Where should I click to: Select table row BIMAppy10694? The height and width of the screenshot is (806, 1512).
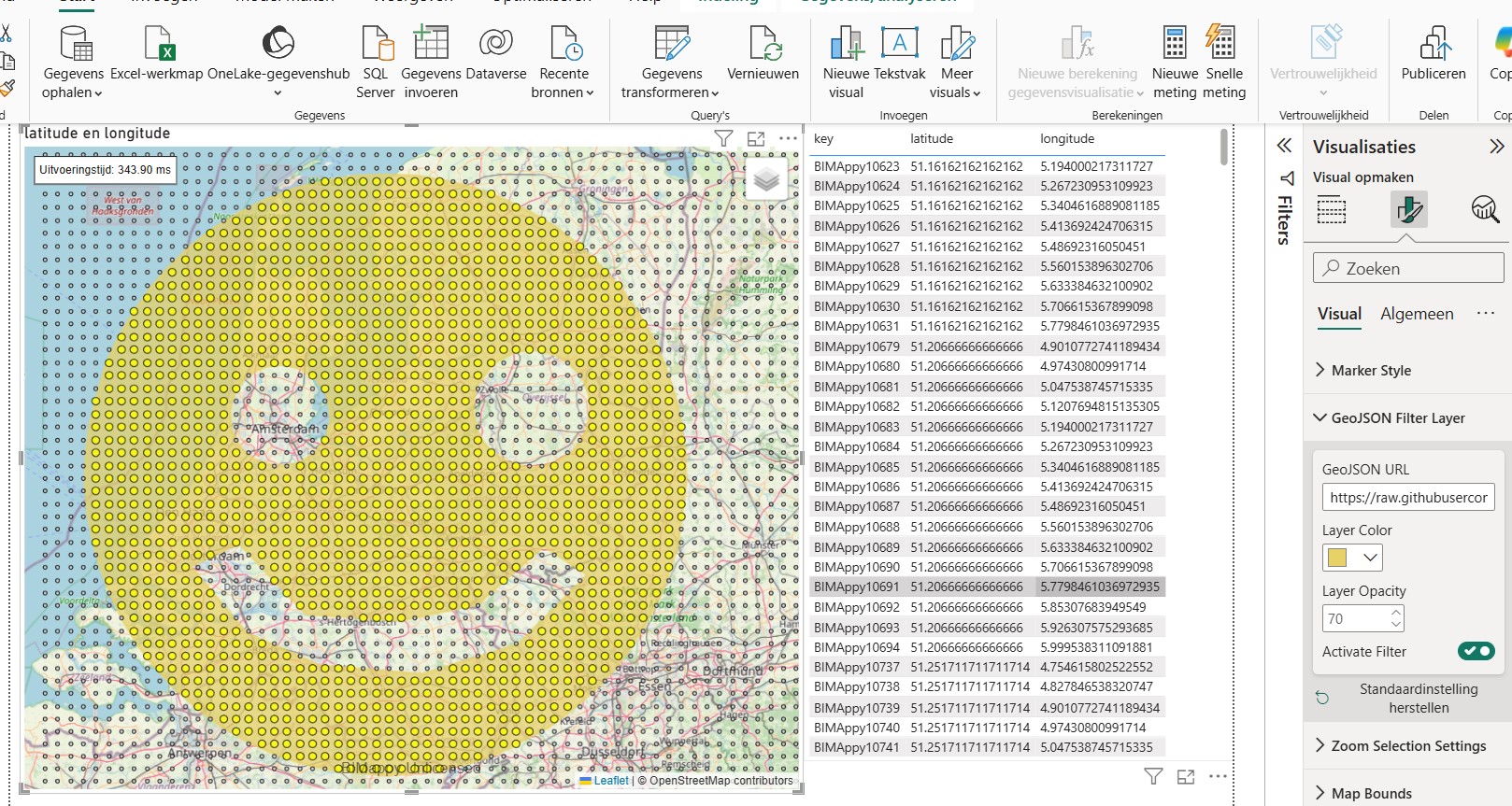coord(987,647)
